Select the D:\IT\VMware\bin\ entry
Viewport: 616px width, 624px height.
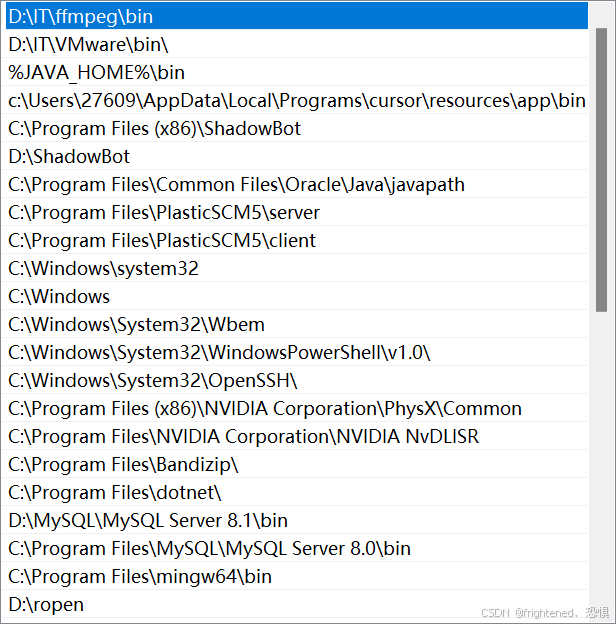[296, 44]
